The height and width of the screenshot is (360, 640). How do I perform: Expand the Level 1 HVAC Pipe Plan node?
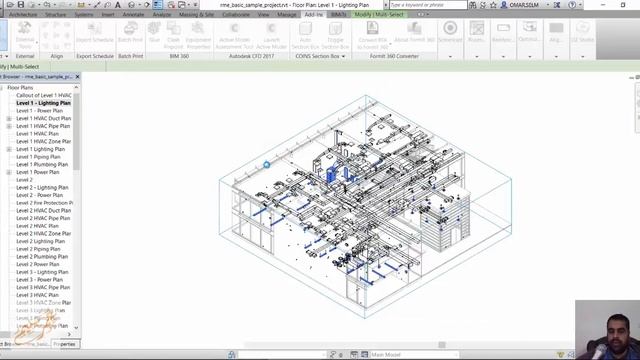pyautogui.click(x=9, y=126)
